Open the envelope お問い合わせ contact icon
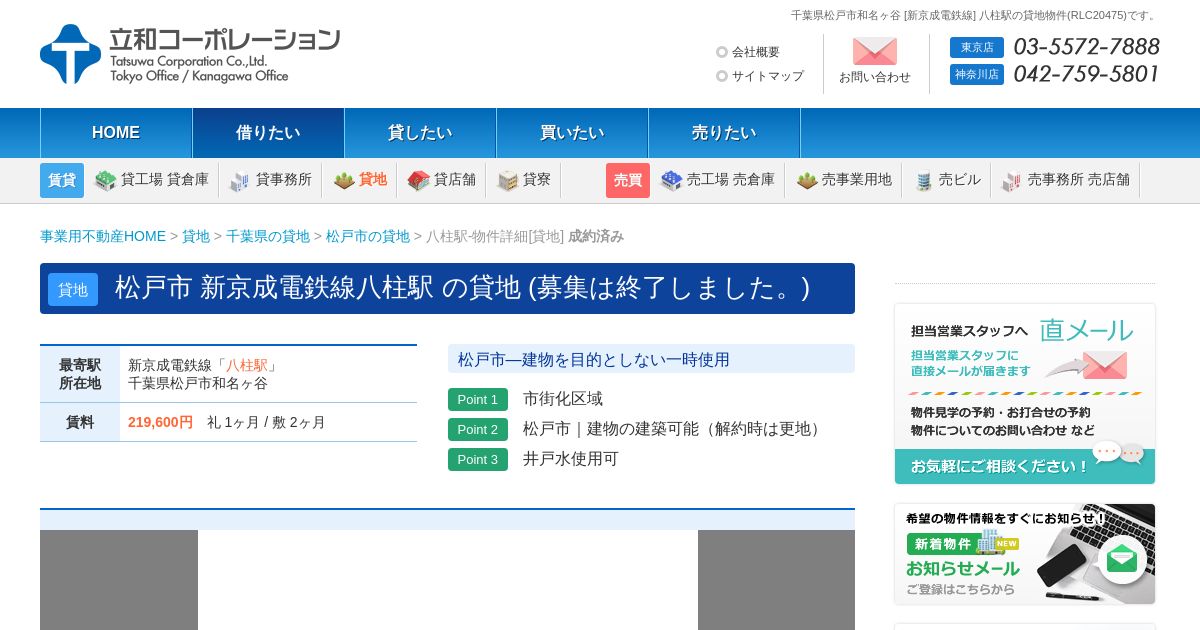The height and width of the screenshot is (630, 1200). coord(875,51)
